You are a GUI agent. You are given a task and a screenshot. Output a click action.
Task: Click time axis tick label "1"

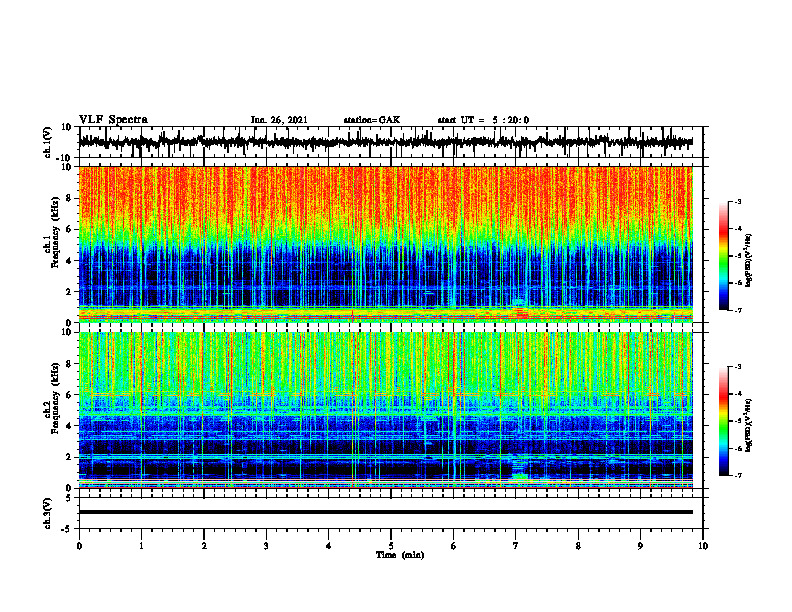click(x=141, y=546)
